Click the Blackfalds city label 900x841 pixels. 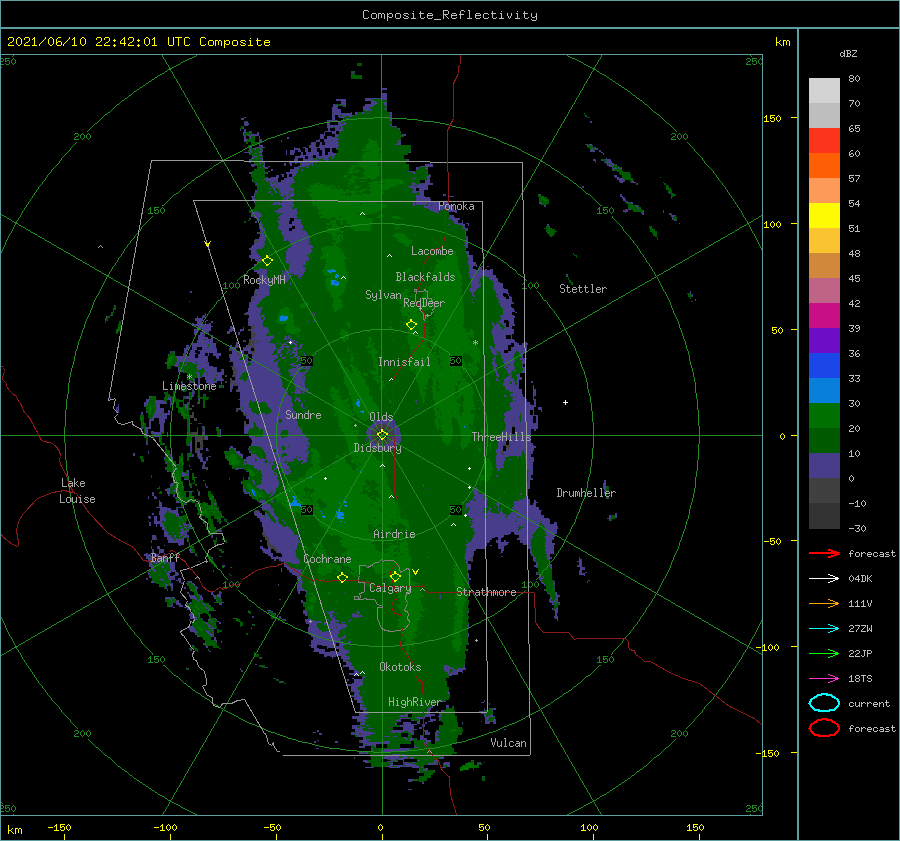tap(425, 277)
